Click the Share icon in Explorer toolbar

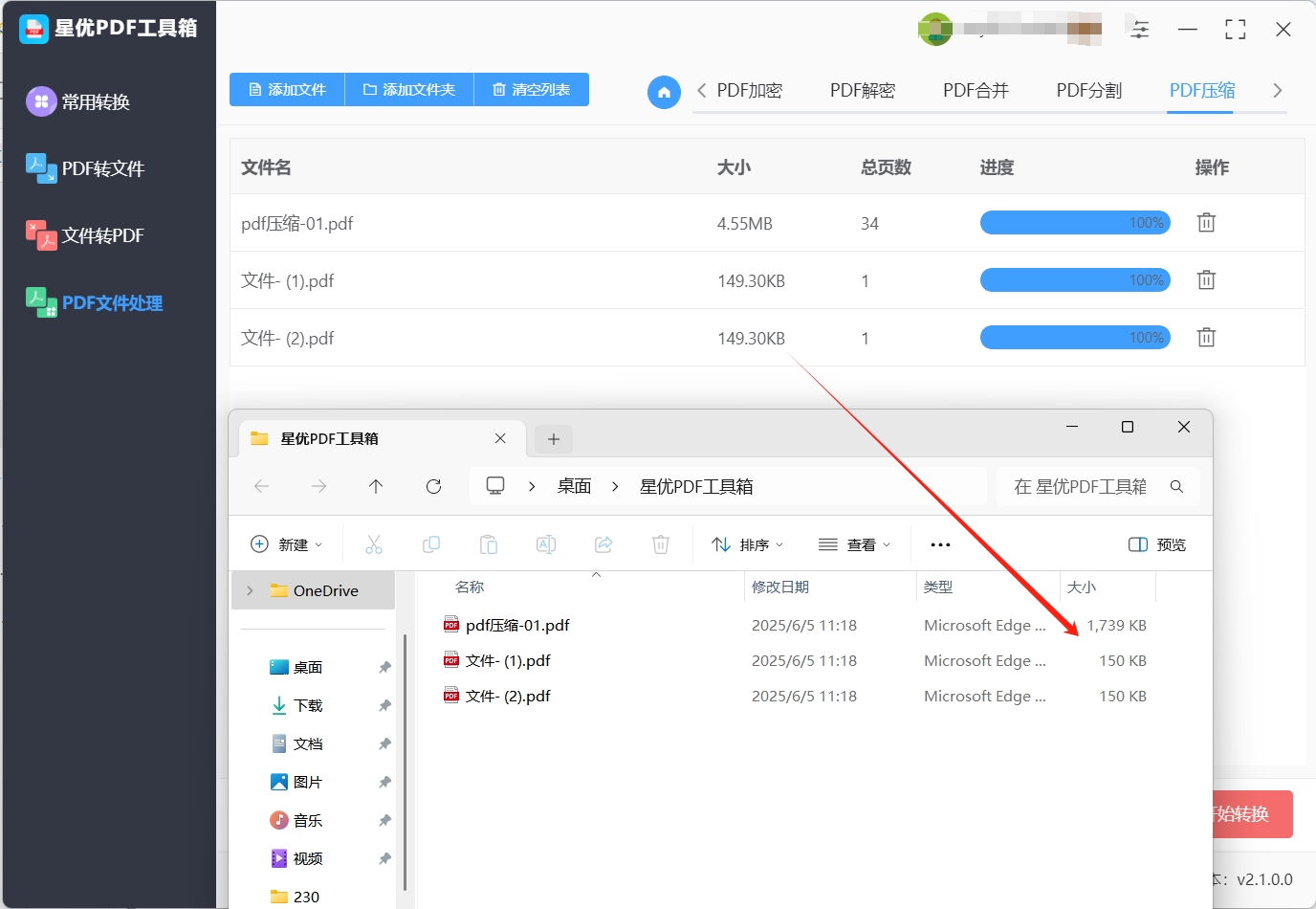pyautogui.click(x=603, y=544)
